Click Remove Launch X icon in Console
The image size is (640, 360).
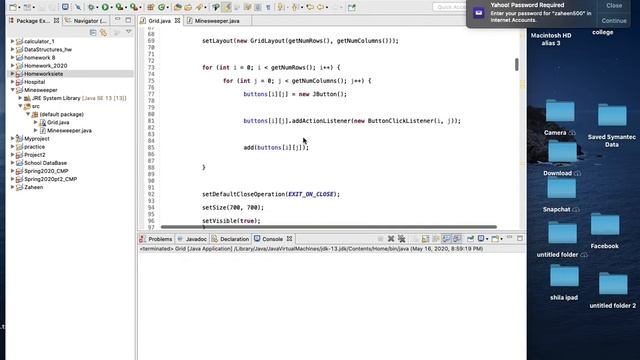point(391,239)
